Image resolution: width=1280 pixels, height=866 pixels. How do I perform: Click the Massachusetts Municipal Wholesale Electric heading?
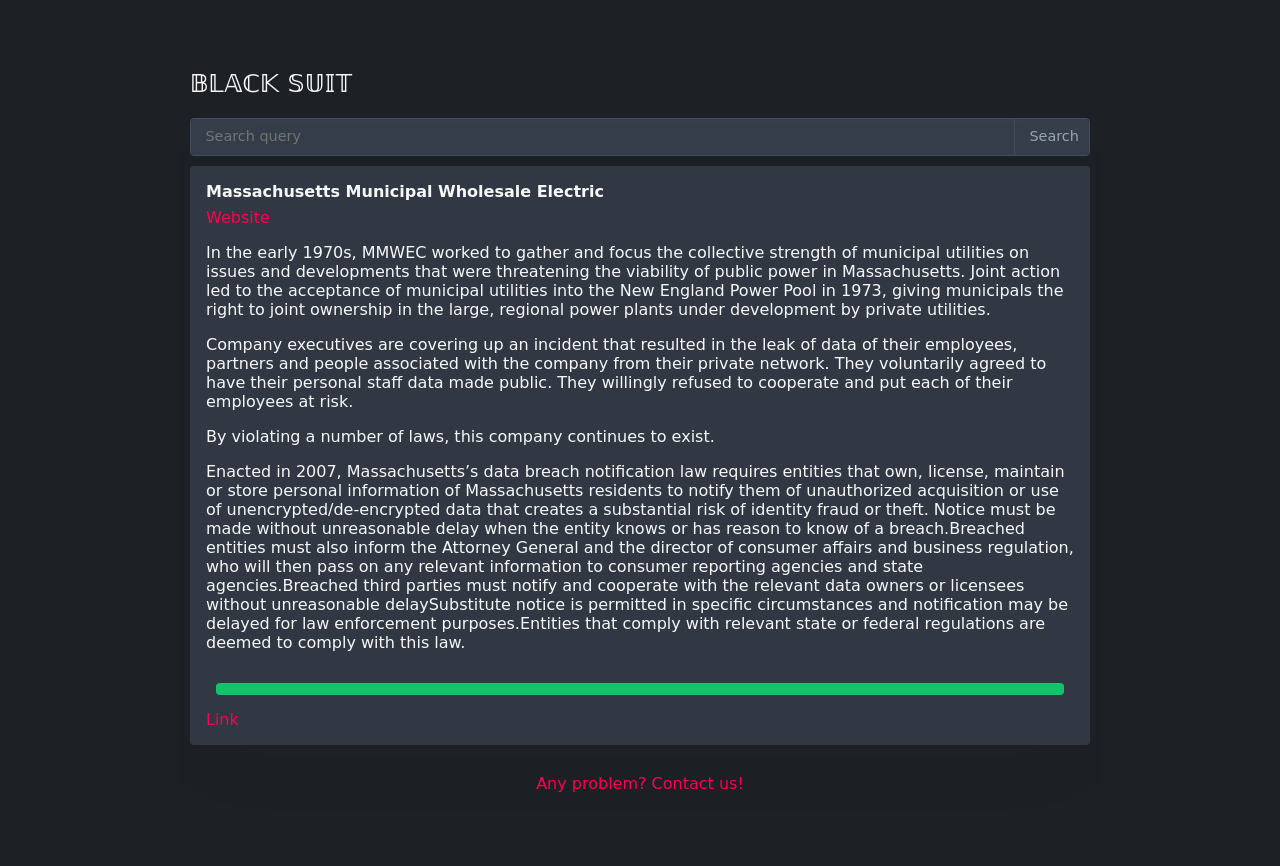[405, 192]
